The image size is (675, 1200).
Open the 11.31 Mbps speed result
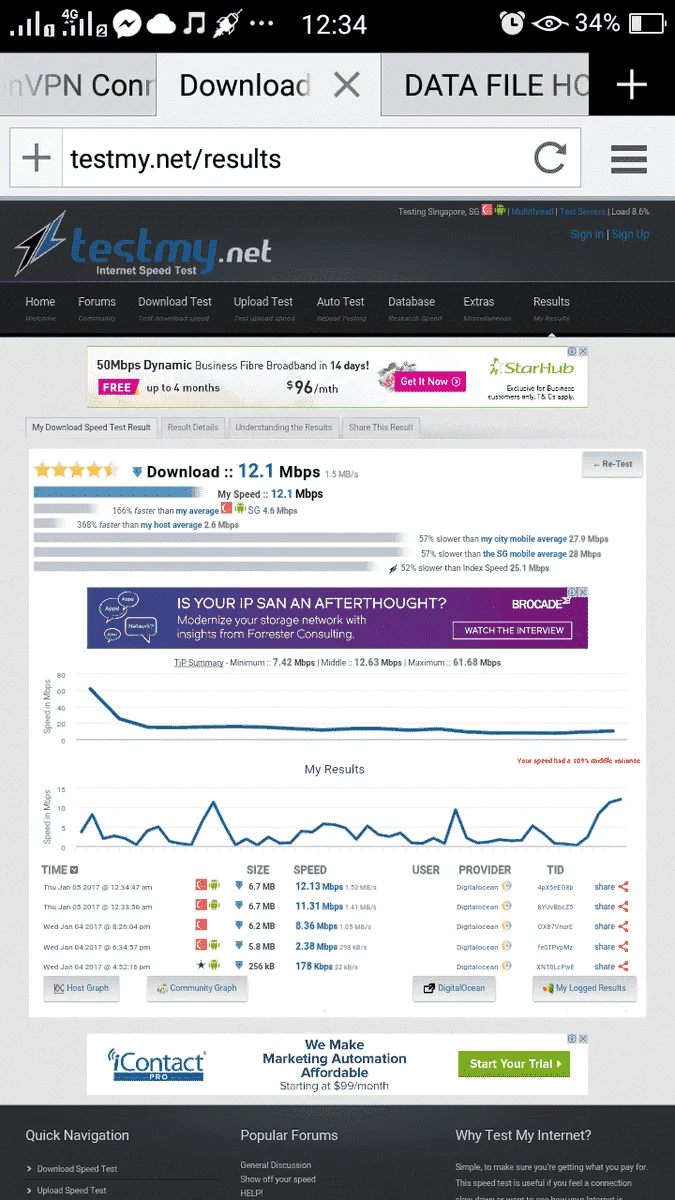(319, 907)
